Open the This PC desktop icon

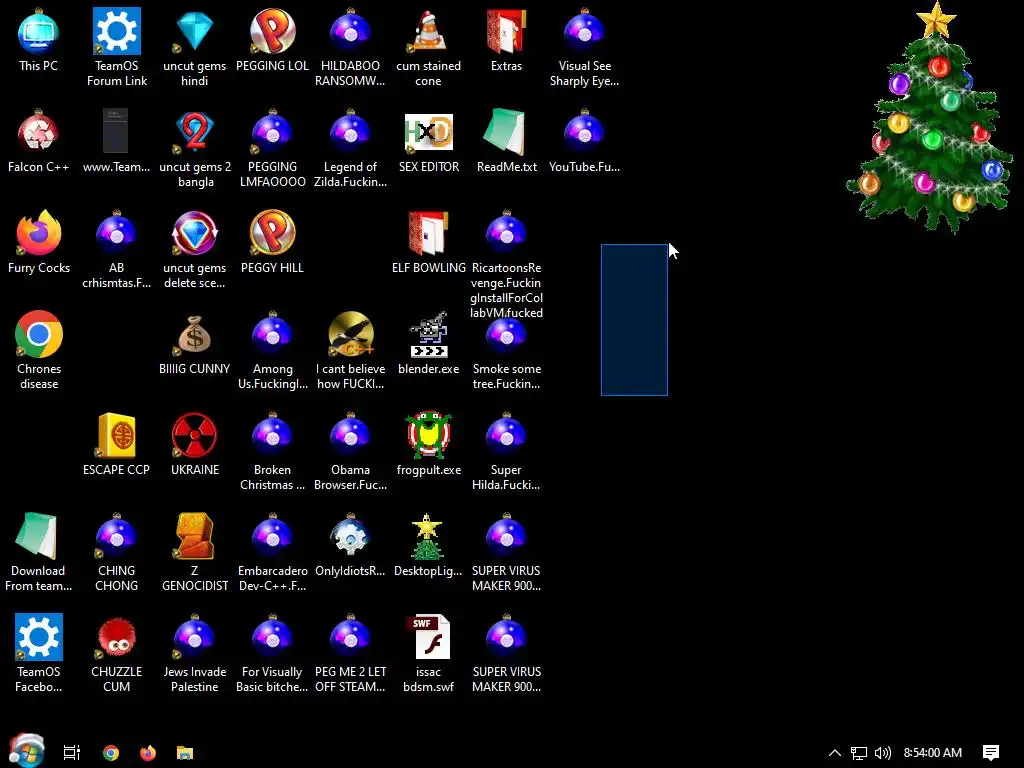[x=39, y=32]
